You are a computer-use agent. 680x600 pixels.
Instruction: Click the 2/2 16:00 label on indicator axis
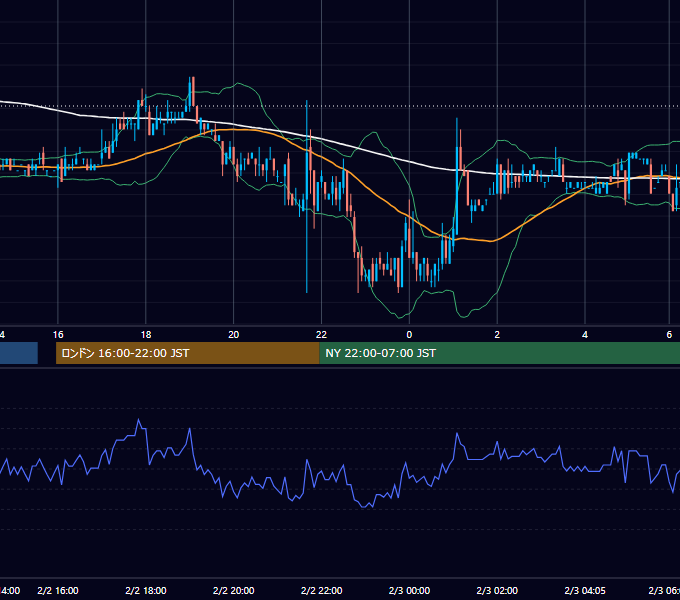tap(58, 590)
